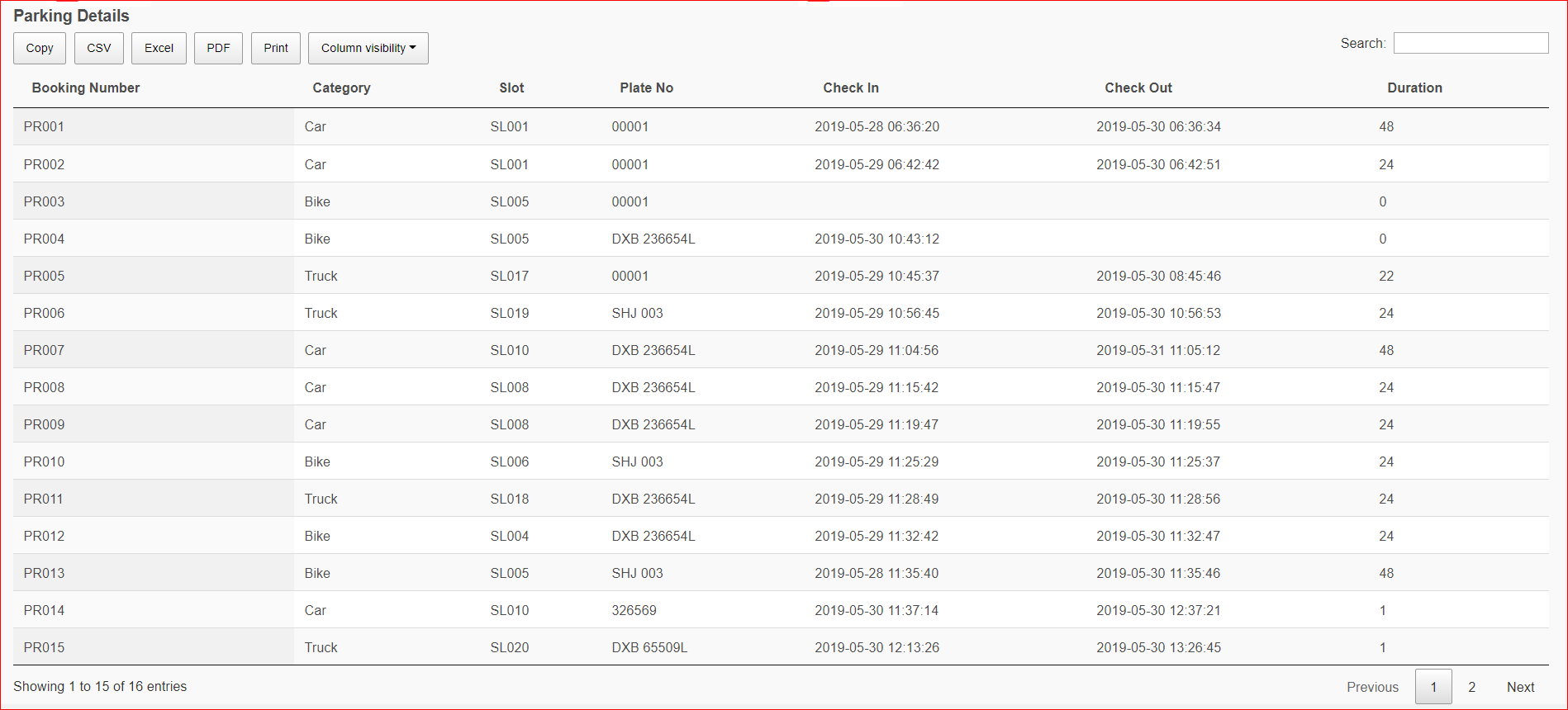This screenshot has height=710, width=1568.
Task: Print the parking details table
Action: 276,48
